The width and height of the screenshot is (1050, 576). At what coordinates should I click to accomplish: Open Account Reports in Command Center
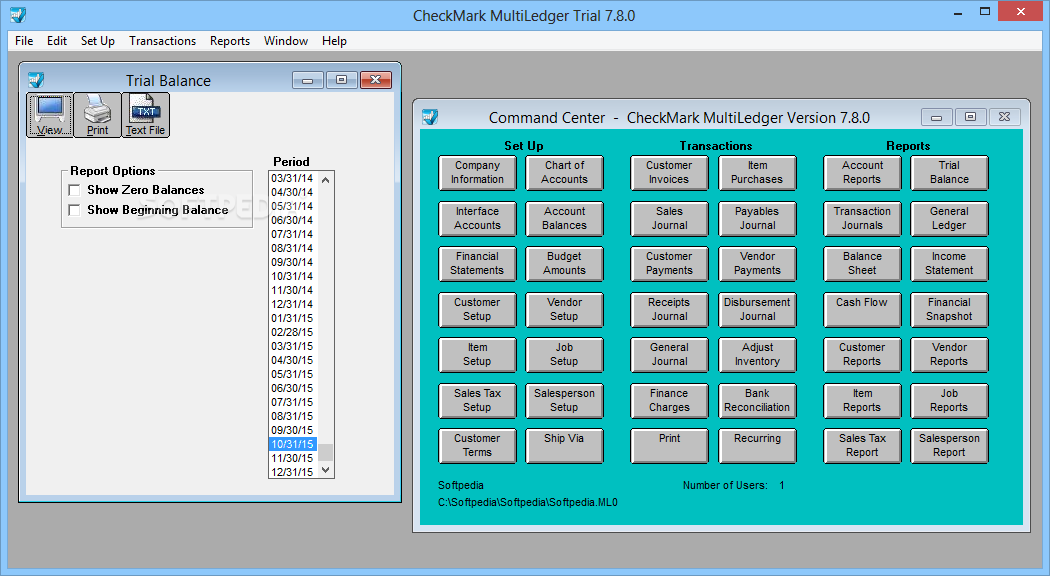pos(862,173)
